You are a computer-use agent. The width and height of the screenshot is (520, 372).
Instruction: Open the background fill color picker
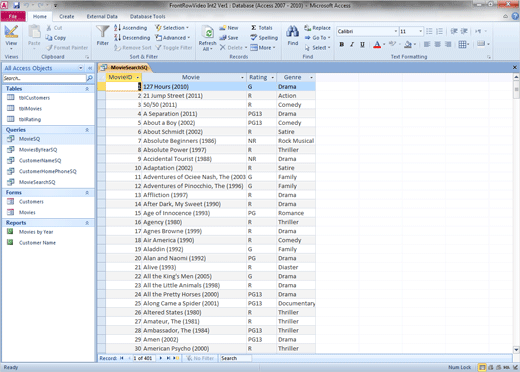[x=415, y=44]
